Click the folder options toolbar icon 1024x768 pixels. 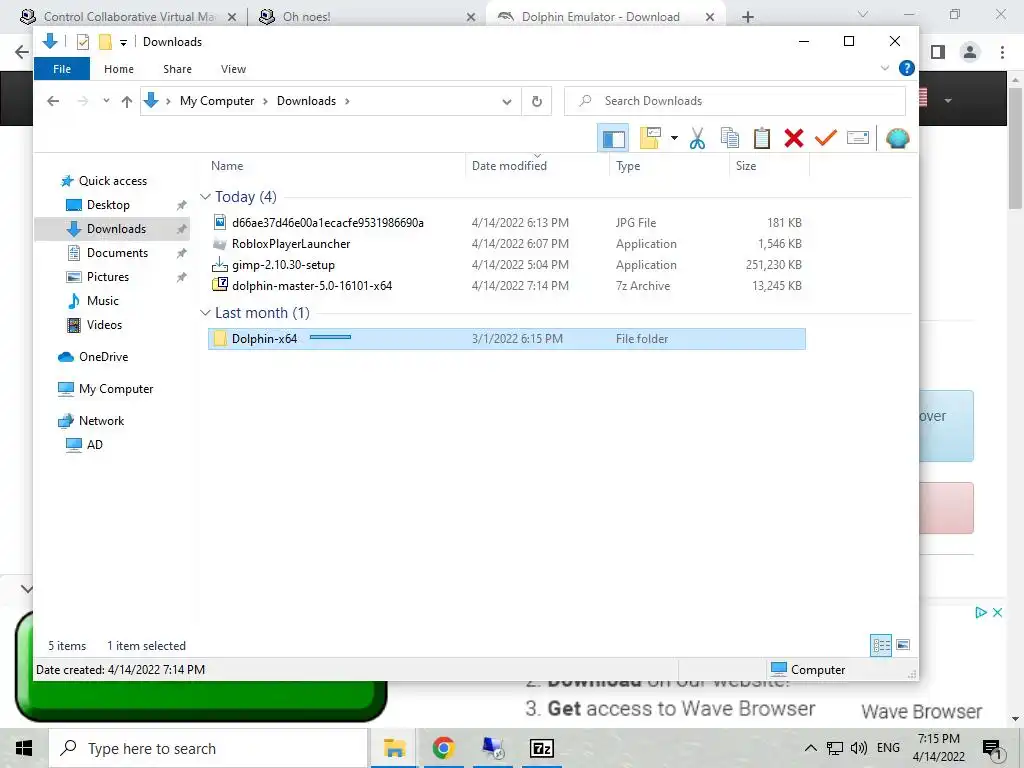(650, 138)
